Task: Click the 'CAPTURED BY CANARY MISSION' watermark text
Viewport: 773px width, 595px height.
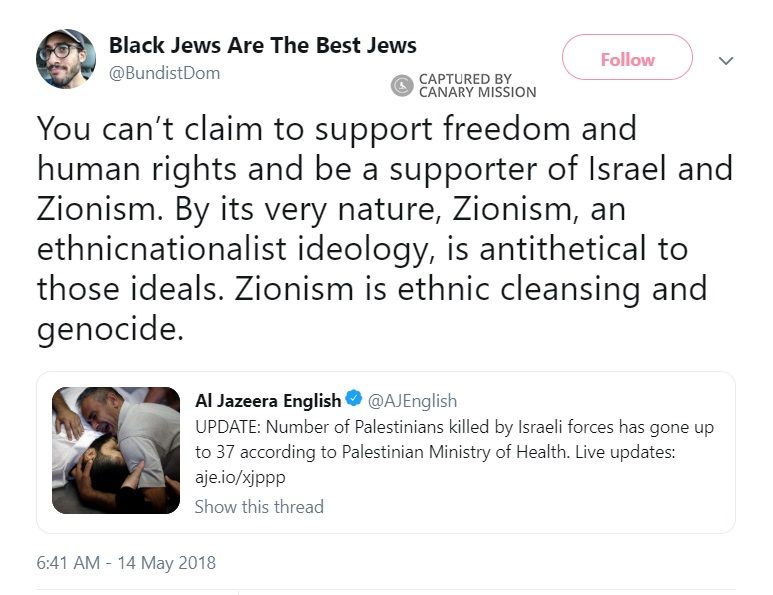Action: click(x=476, y=86)
